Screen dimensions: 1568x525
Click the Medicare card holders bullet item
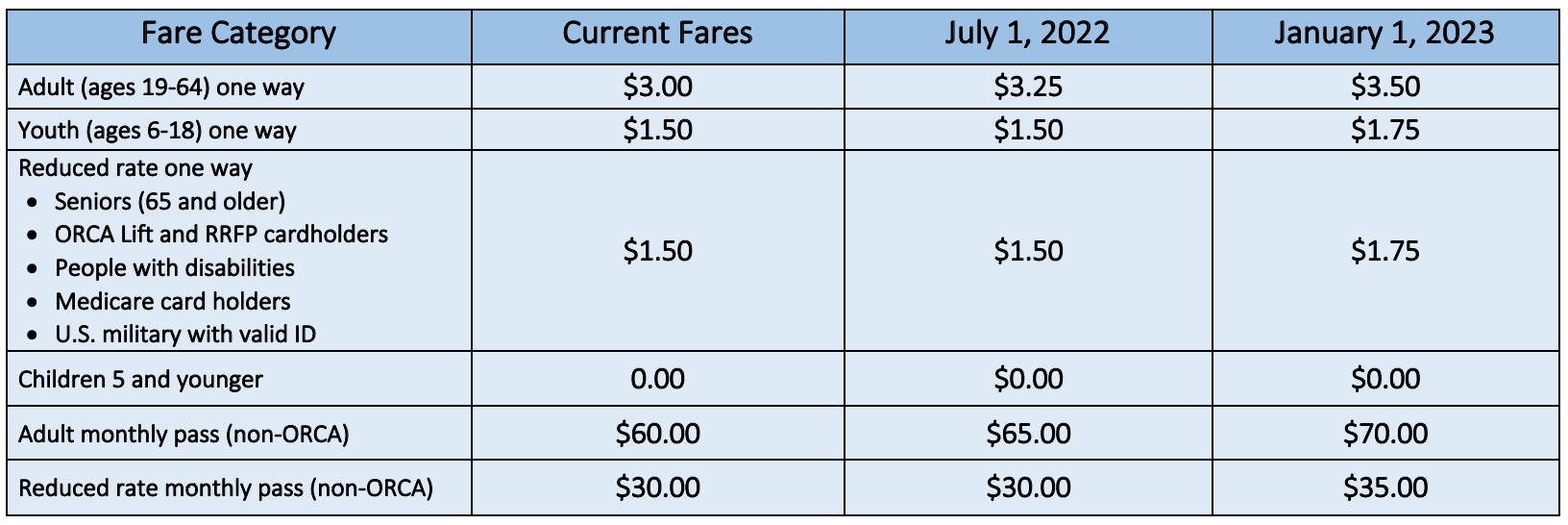point(173,302)
